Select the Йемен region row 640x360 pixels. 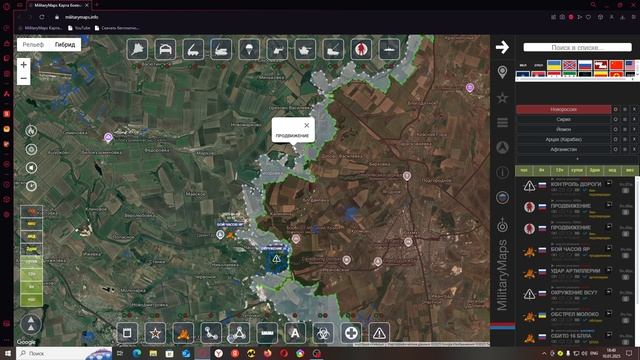pyautogui.click(x=564, y=129)
